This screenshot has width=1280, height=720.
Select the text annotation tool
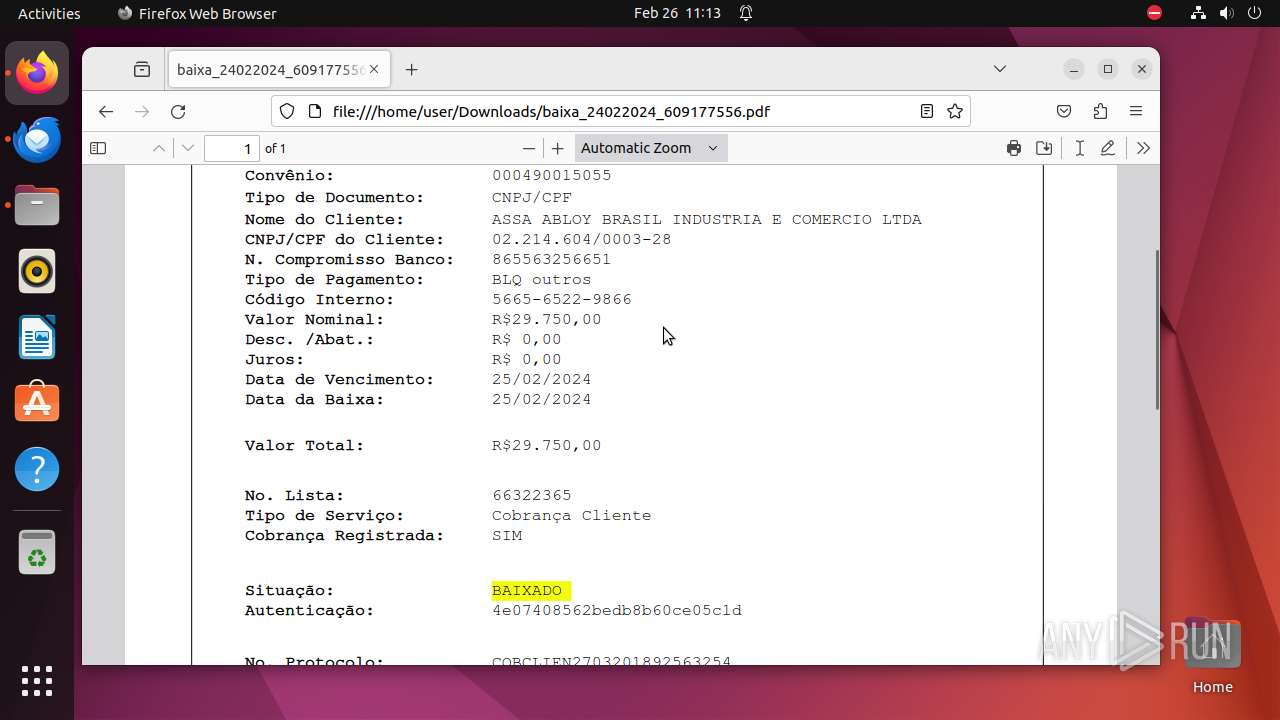1080,148
